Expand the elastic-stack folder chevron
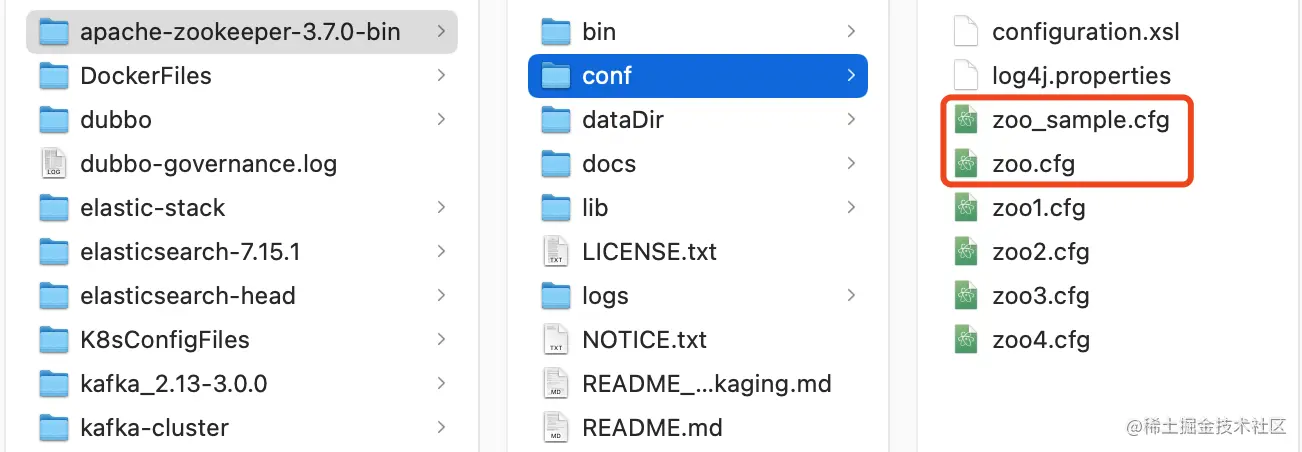Screen dimensions: 1302x452 point(441,208)
